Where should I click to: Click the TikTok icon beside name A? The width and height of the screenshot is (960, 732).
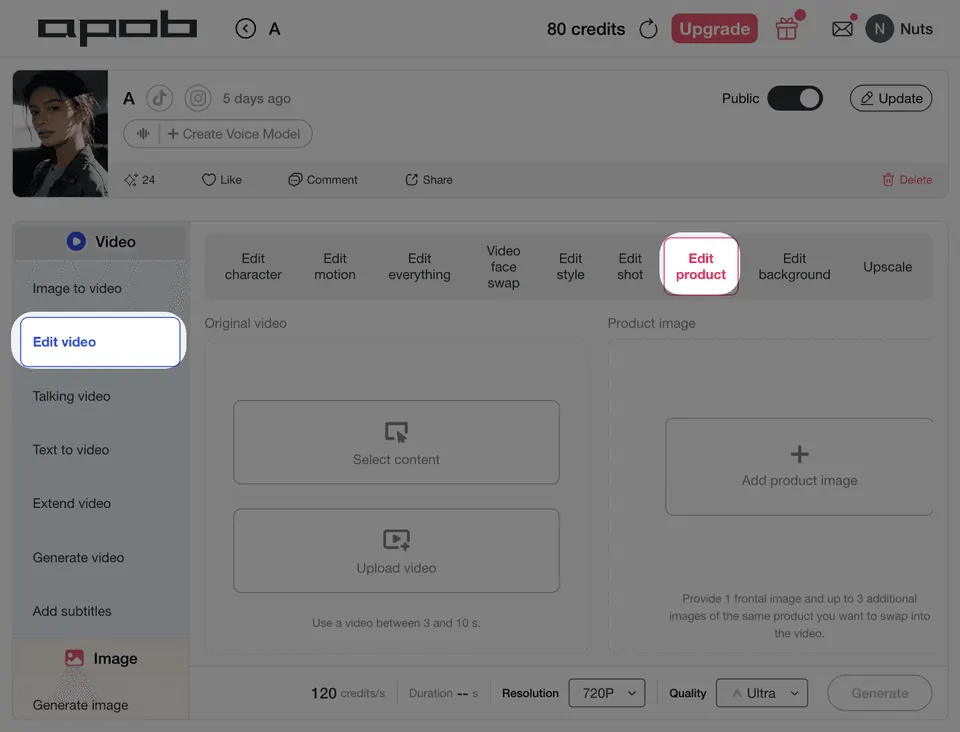tap(159, 98)
